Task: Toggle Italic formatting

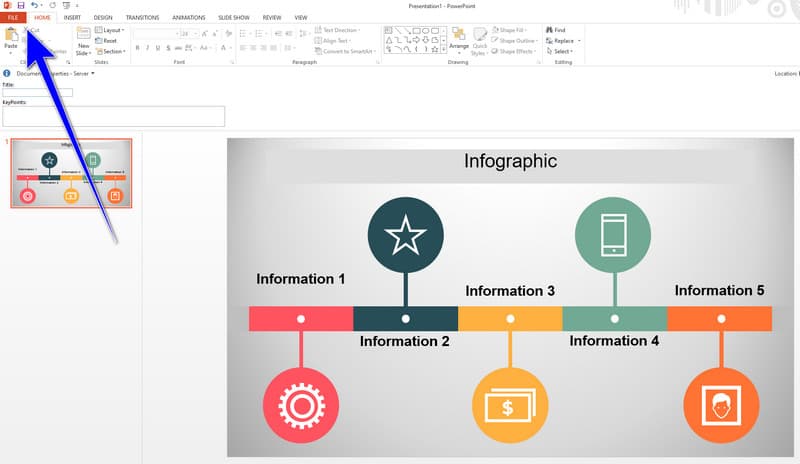Action: click(147, 48)
